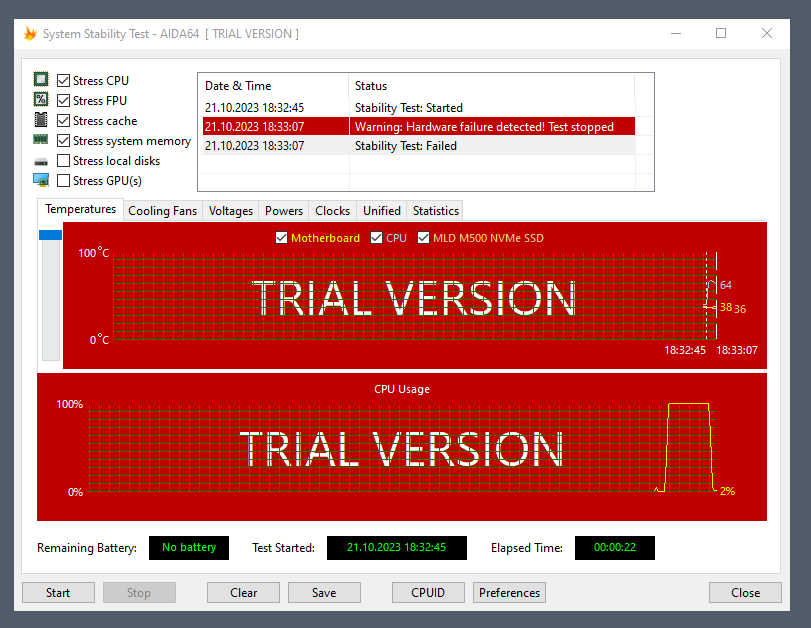Switch to the Cooling Fans tab
The image size is (811, 628).
[x=162, y=211]
